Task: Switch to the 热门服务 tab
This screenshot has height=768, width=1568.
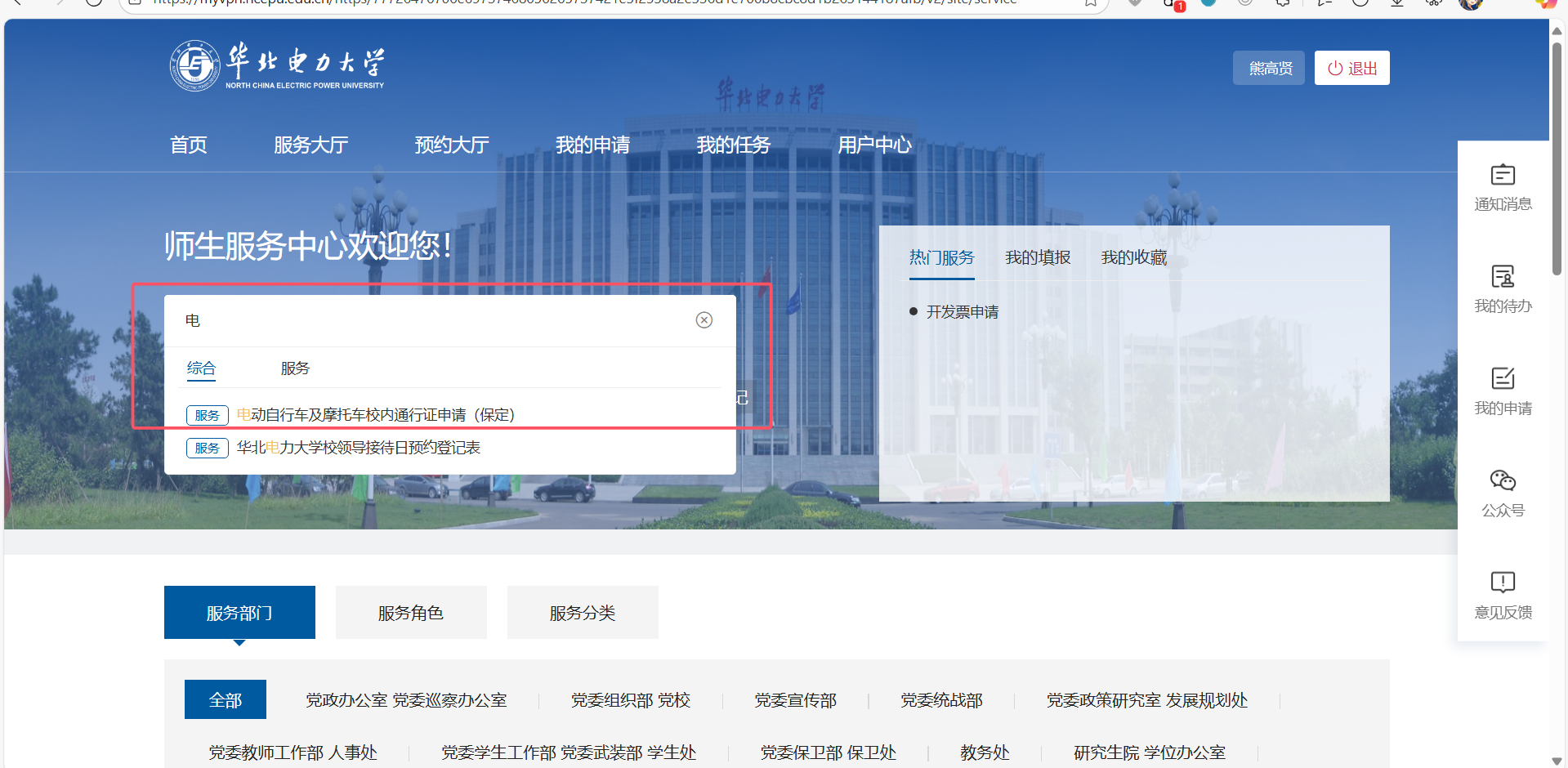Action: tap(941, 258)
